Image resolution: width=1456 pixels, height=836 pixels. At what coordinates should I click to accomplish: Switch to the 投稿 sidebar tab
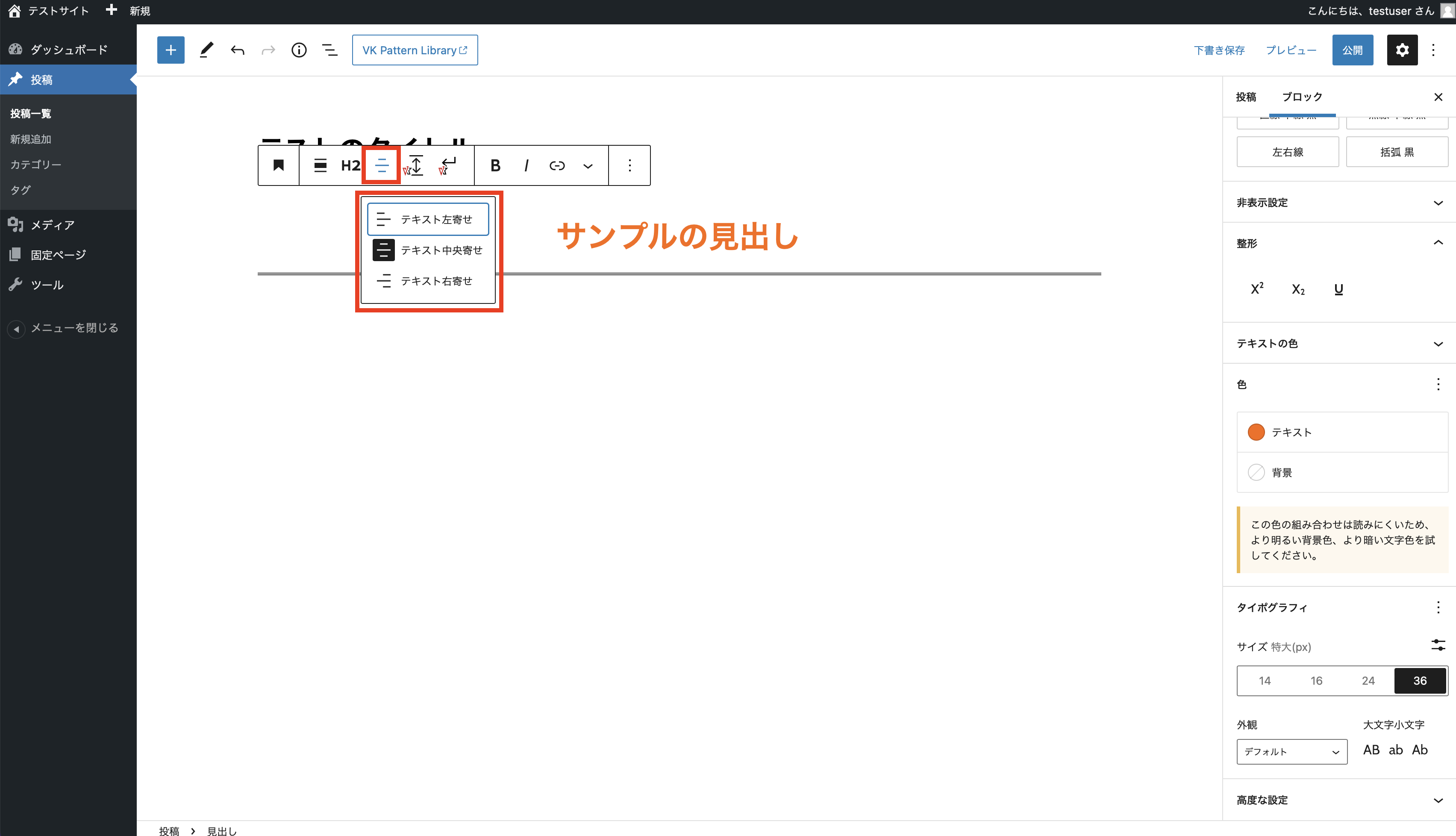pyautogui.click(x=1246, y=97)
